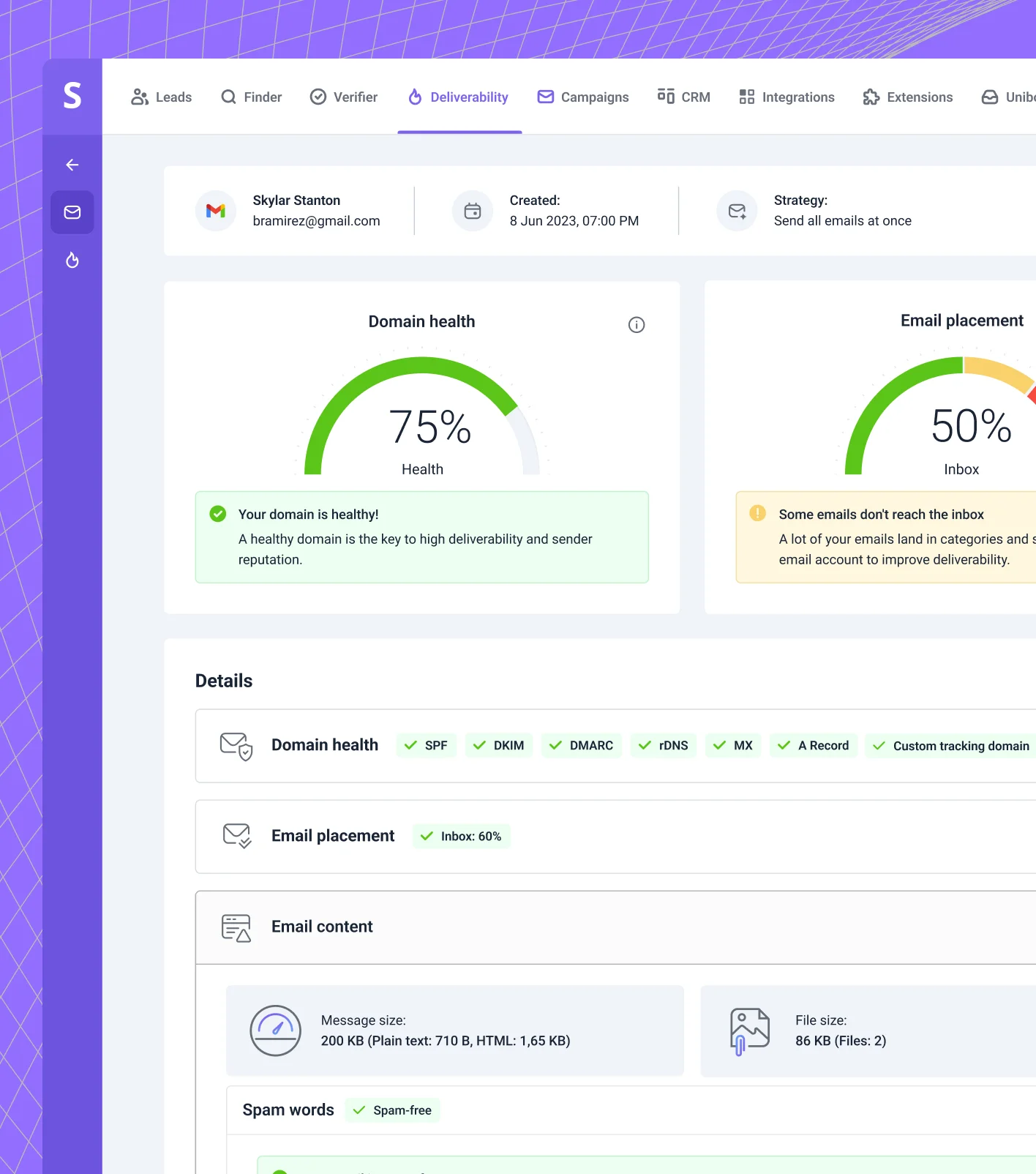Viewport: 1036px width, 1174px height.
Task: Click the Email content document icon
Action: coord(236,927)
